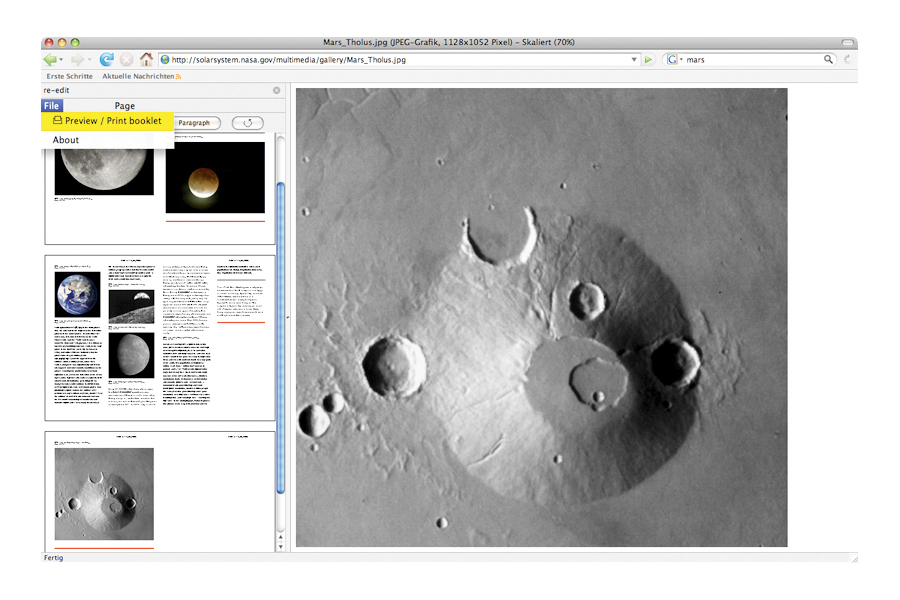The height and width of the screenshot is (600, 900).
Task: Click the sidebar scrollbar down arrow
Action: [x=280, y=546]
